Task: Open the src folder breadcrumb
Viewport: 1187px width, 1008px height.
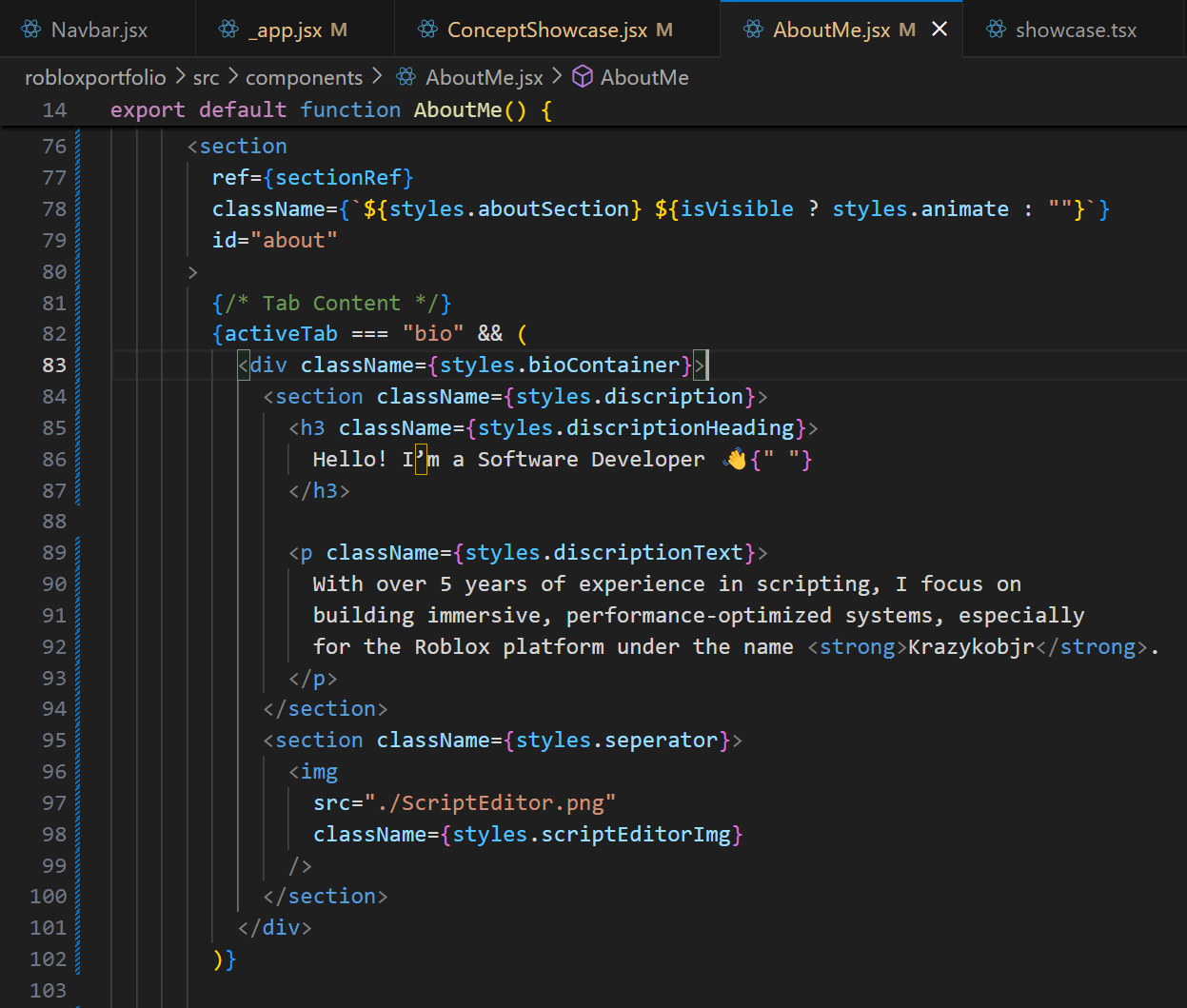Action: pos(206,77)
